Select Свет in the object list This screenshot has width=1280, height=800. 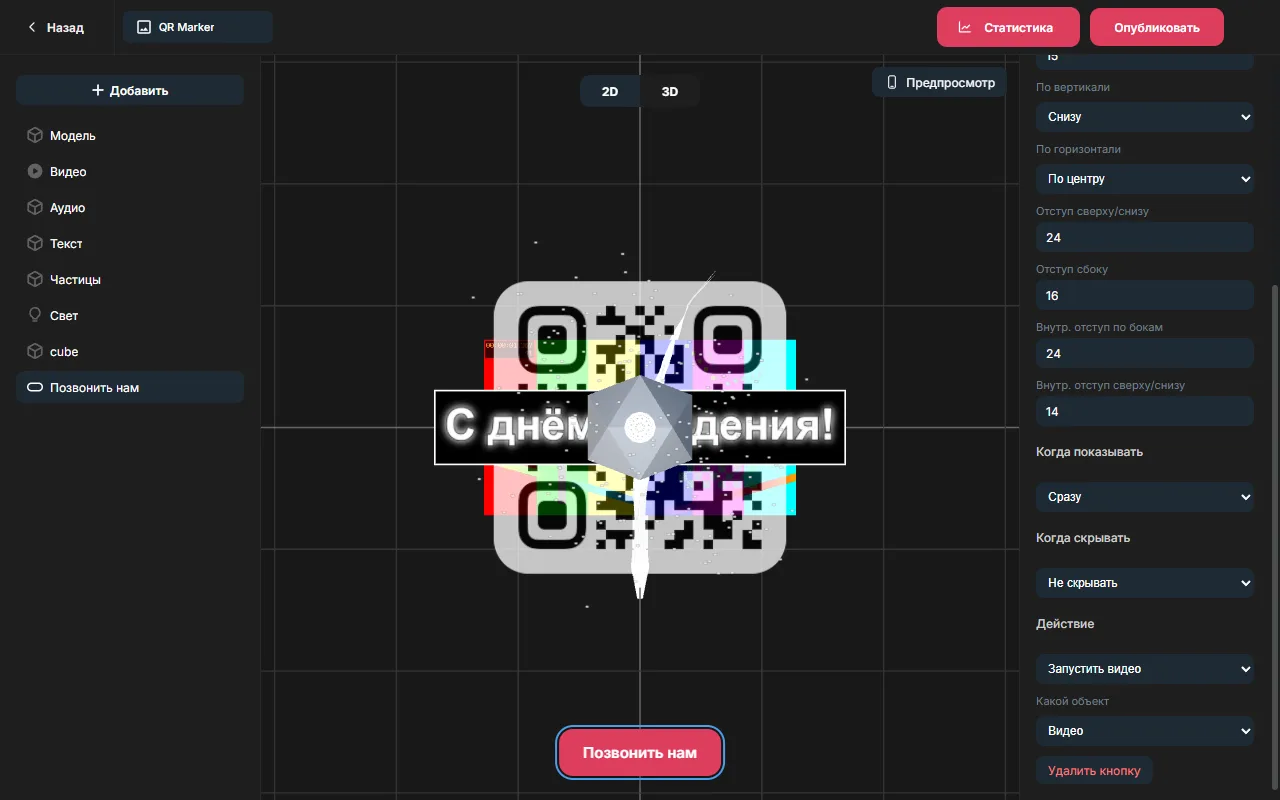pos(130,315)
